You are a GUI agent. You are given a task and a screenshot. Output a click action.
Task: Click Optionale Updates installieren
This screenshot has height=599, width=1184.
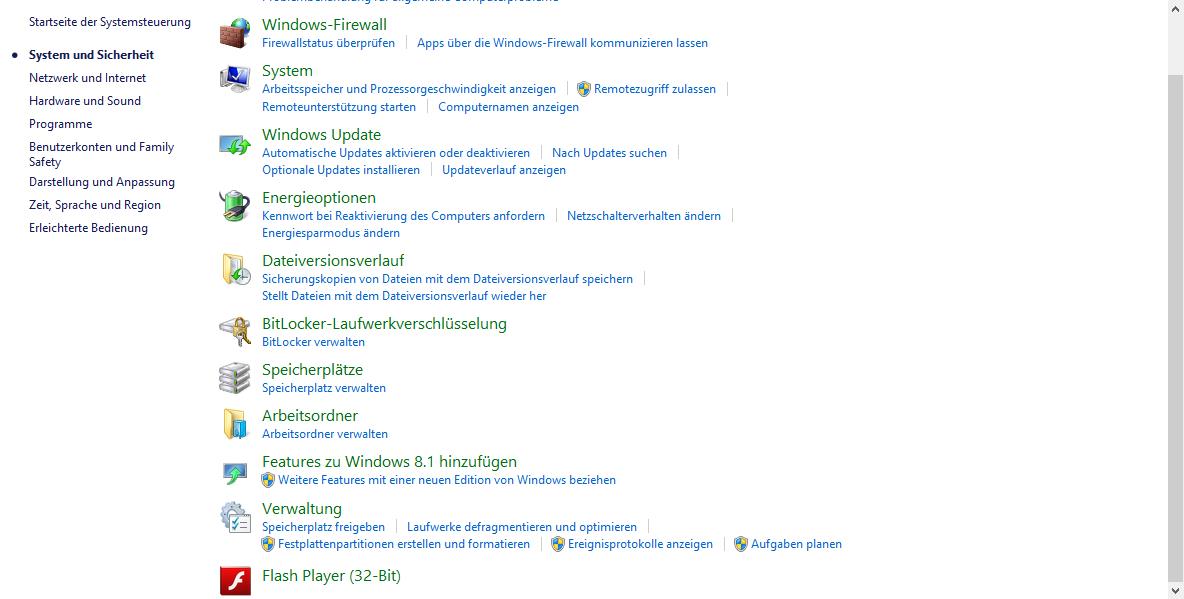tap(341, 171)
